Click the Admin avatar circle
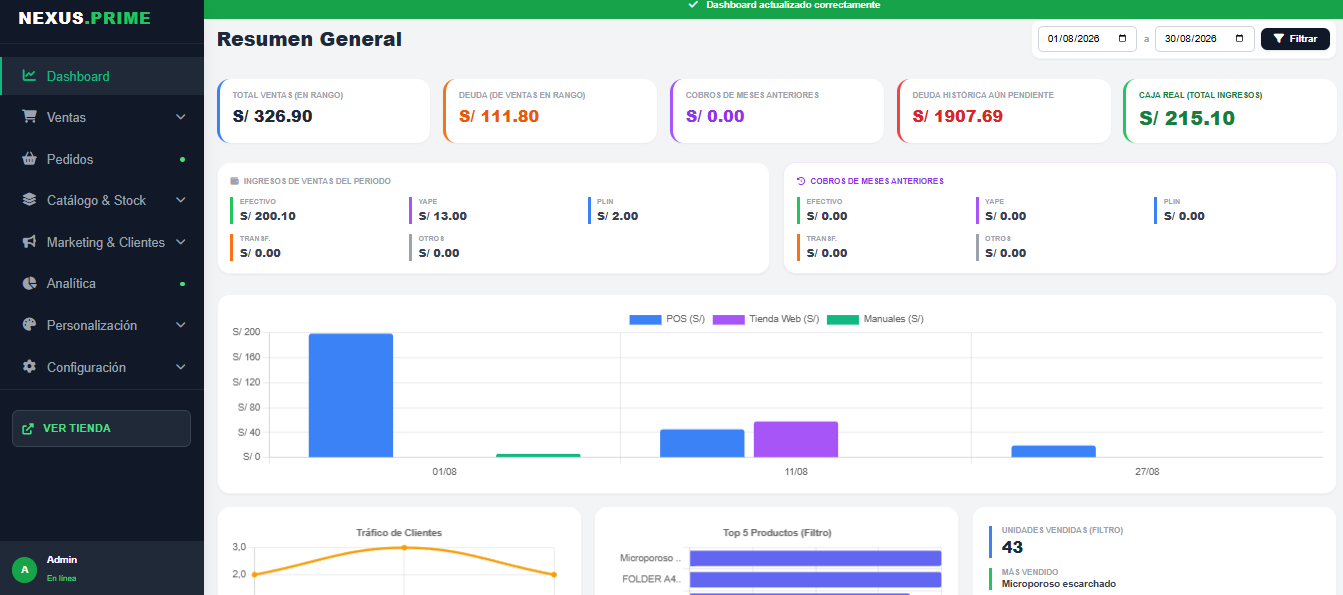Viewport: 1343px width, 595px height. (25, 569)
